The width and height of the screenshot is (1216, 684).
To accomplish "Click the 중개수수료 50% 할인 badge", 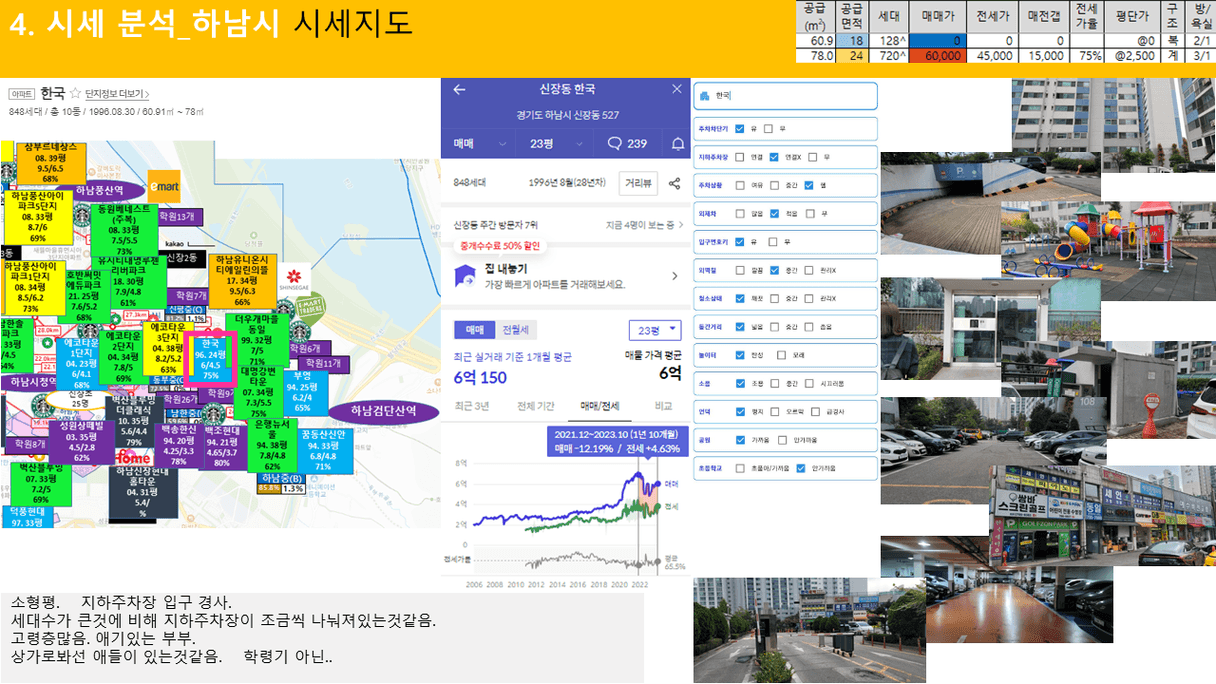I will pyautogui.click(x=500, y=246).
